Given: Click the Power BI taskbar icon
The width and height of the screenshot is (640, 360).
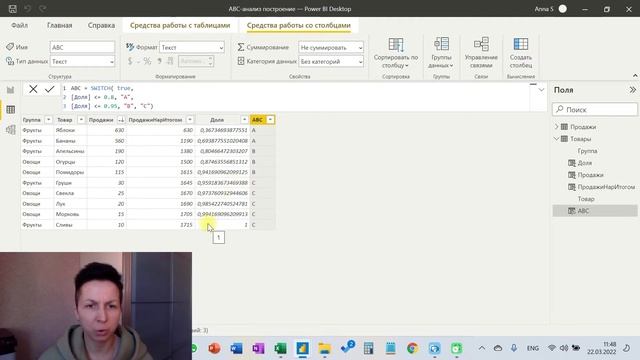Looking at the screenshot, I should click(x=302, y=348).
